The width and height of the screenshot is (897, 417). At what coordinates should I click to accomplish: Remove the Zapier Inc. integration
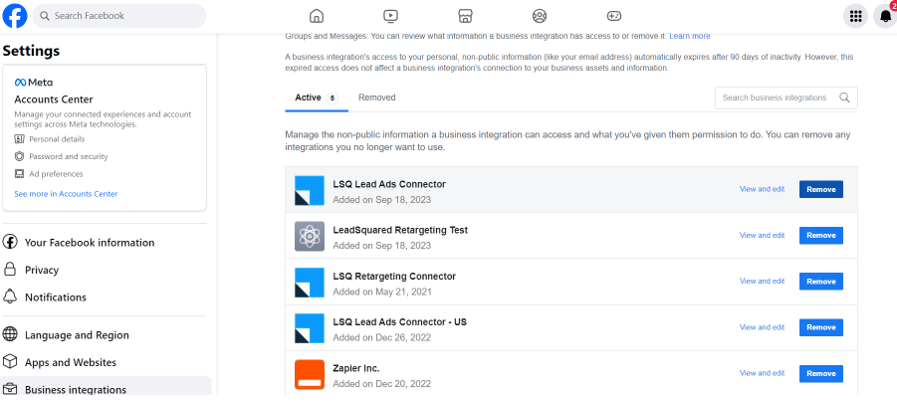point(820,373)
